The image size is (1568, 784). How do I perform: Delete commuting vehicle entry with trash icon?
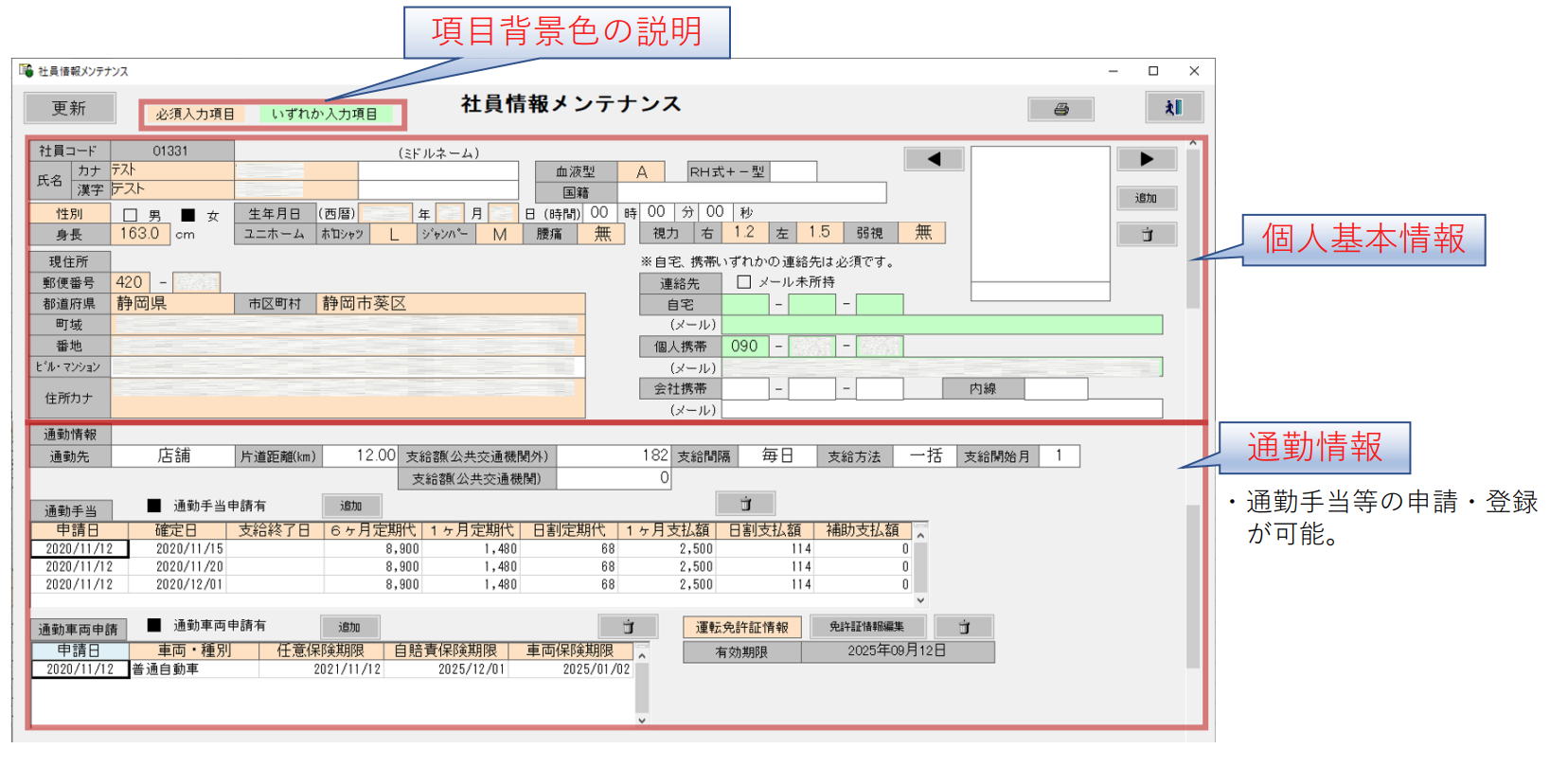[x=628, y=627]
